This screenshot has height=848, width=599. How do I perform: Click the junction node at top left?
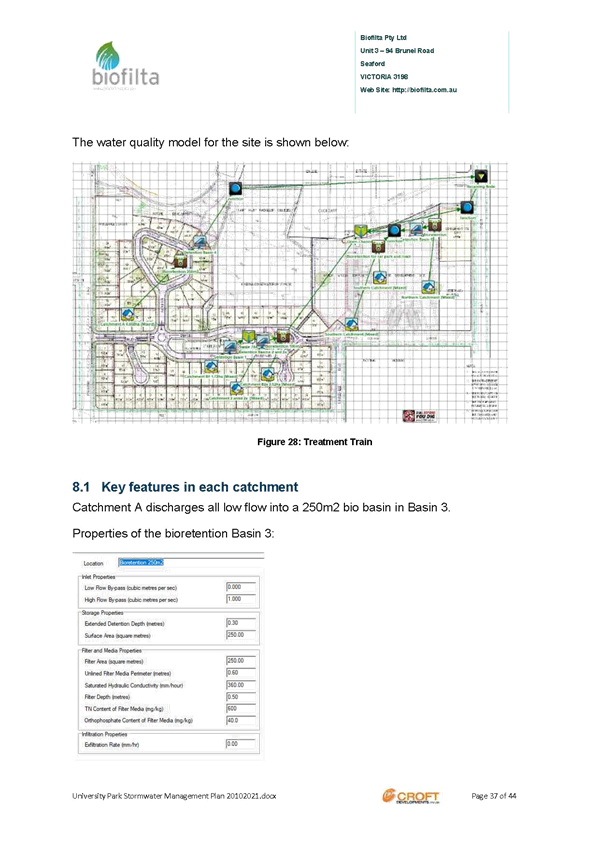236,189
